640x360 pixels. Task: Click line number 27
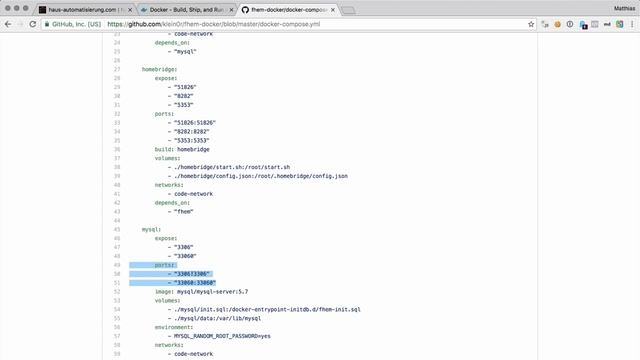pos(117,69)
